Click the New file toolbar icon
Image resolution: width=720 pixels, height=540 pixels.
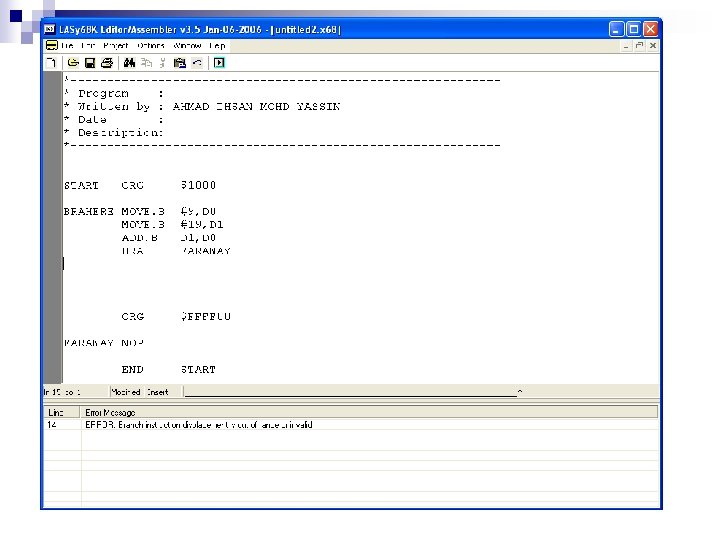click(x=51, y=63)
